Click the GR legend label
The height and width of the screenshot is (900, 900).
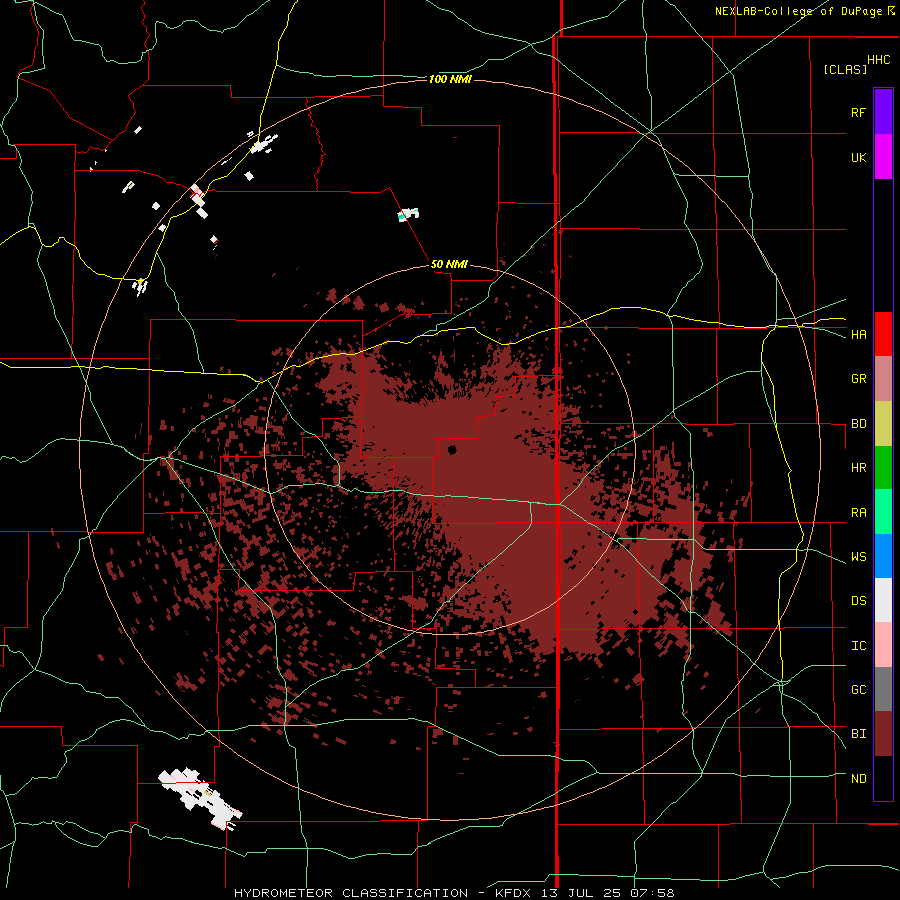point(858,379)
